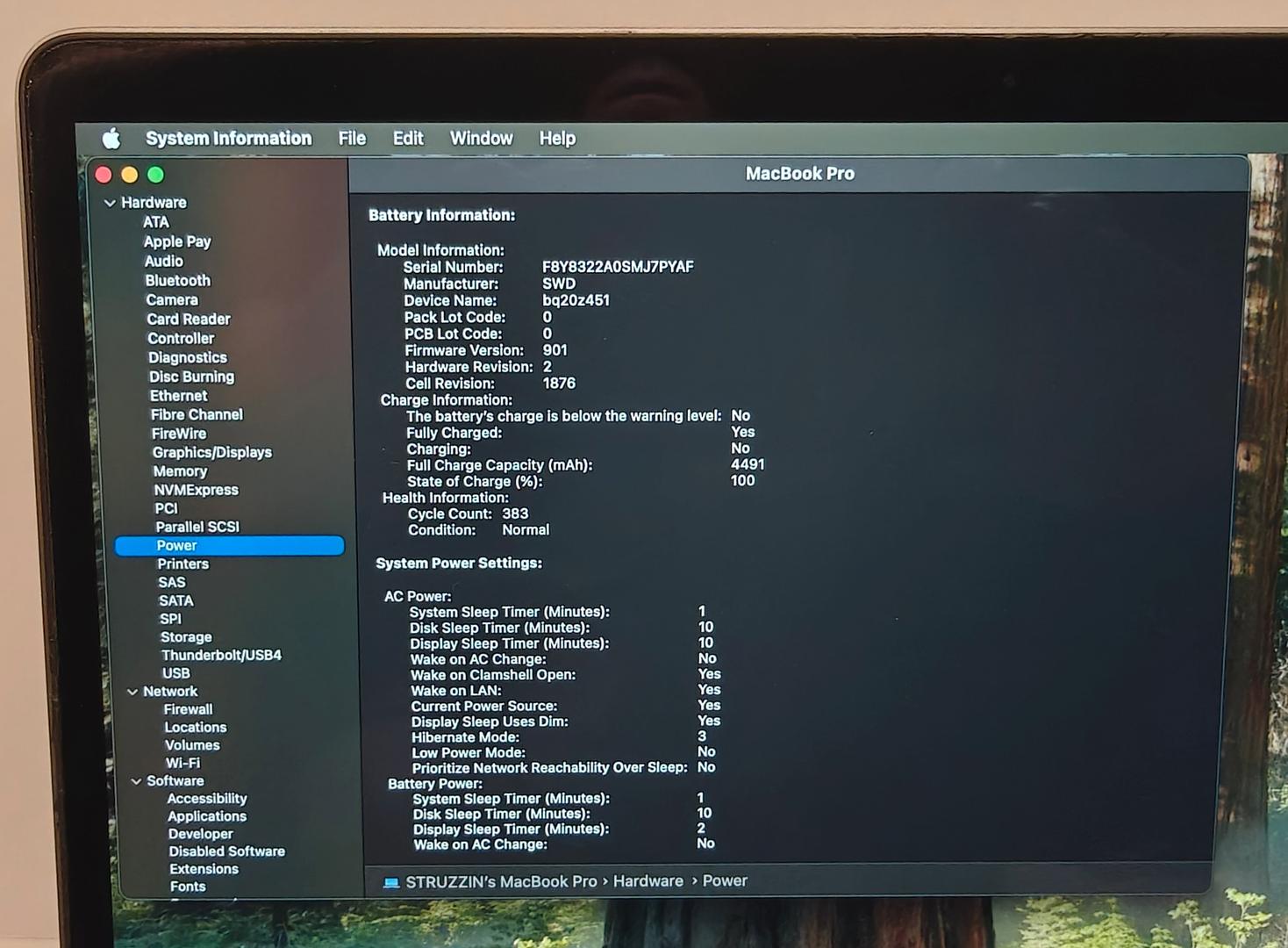Image resolution: width=1288 pixels, height=948 pixels.
Task: Open the Help menu
Action: (557, 138)
